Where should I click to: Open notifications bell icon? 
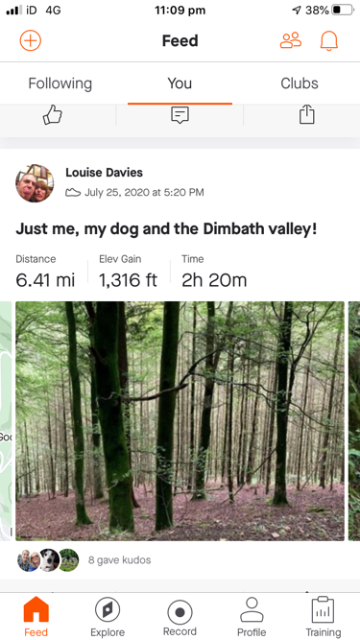[x=329, y=40]
